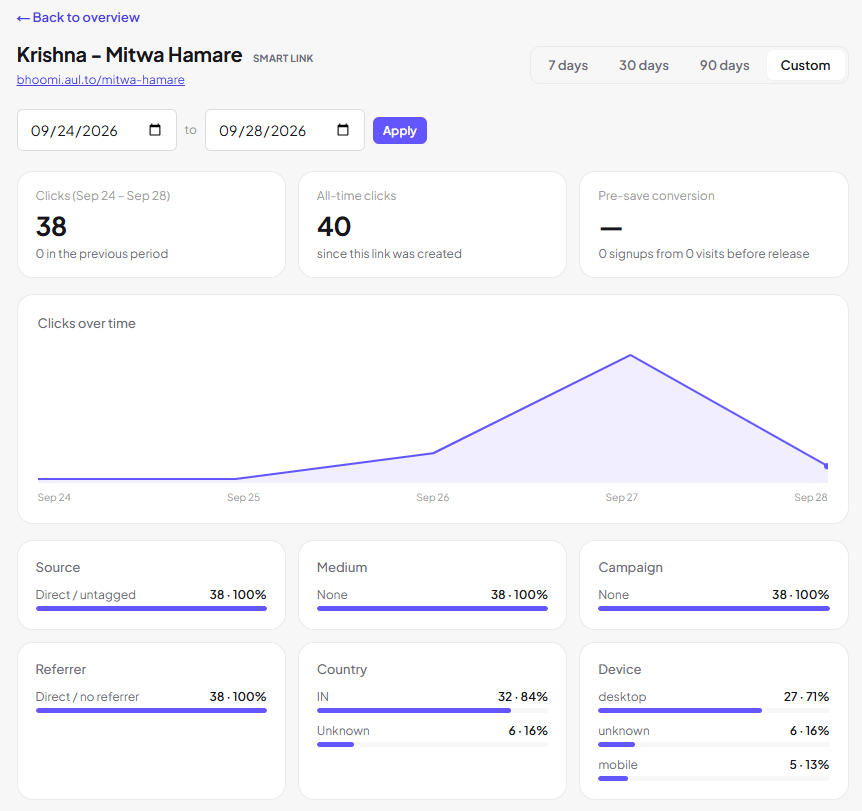Click the '27 · 71%' device value
The width and height of the screenshot is (862, 811).
pyautogui.click(x=806, y=697)
